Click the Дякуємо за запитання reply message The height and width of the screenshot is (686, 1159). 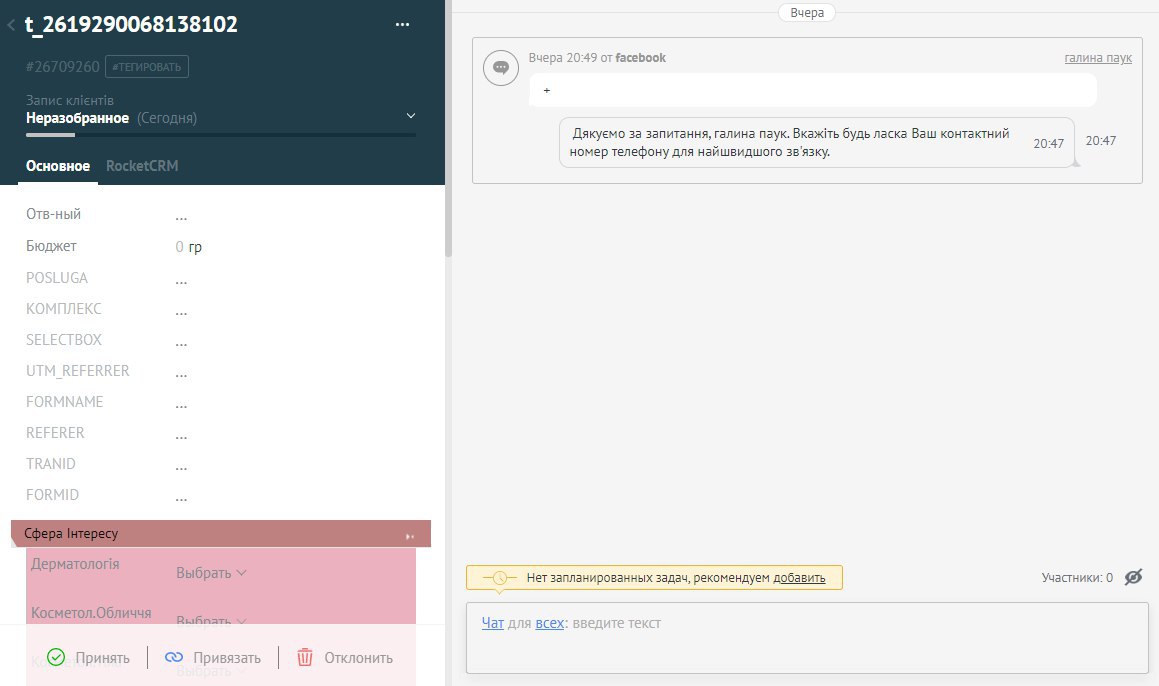817,143
